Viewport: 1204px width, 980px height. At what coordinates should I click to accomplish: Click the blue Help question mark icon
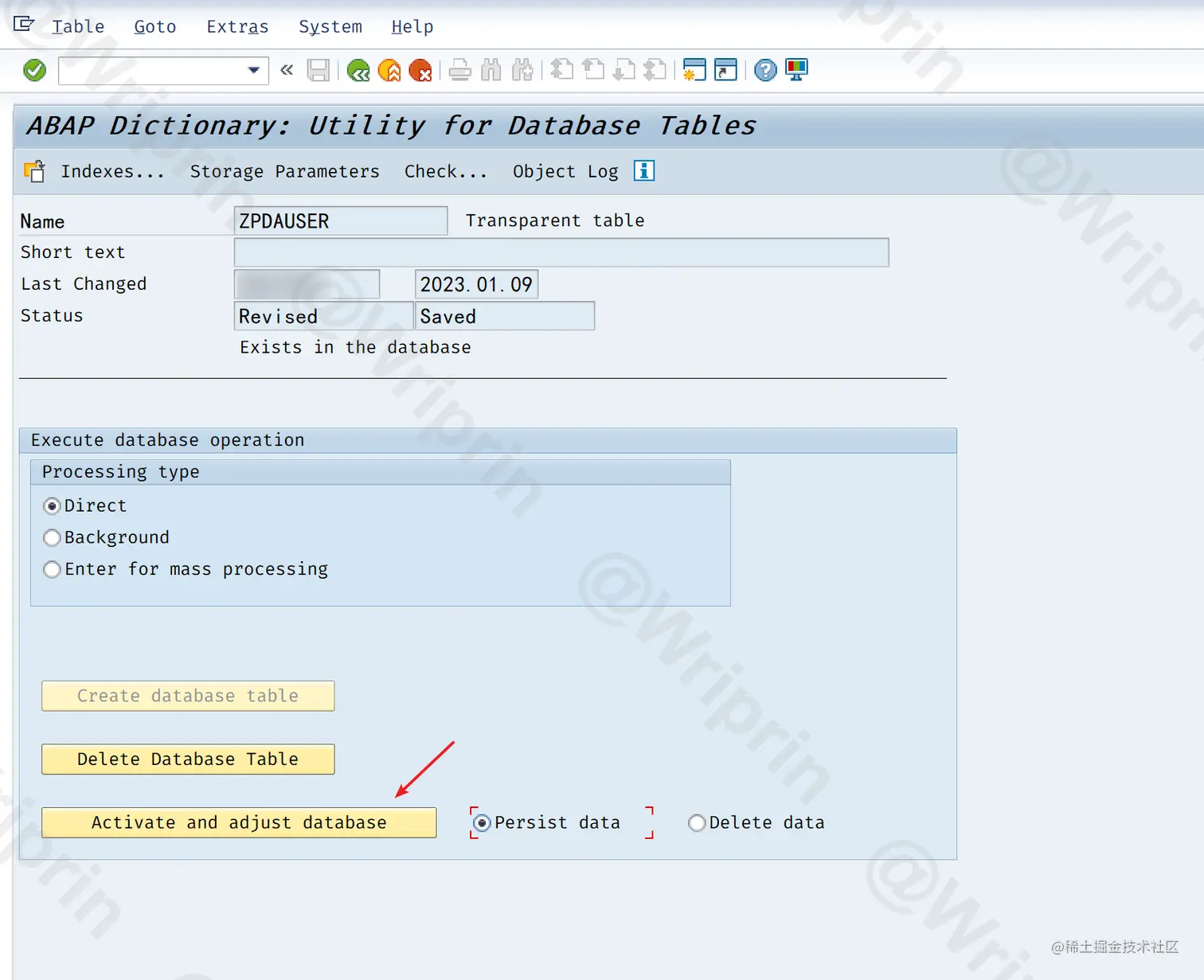pos(765,70)
